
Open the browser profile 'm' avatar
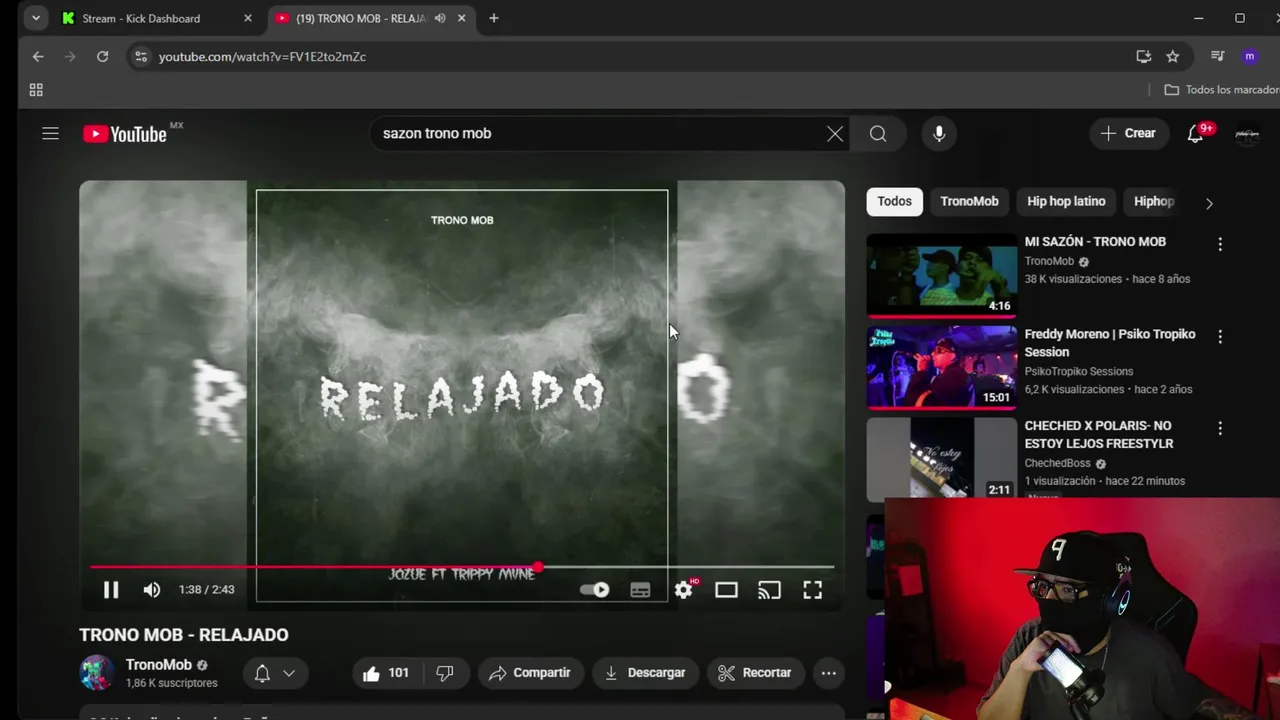pos(1249,57)
